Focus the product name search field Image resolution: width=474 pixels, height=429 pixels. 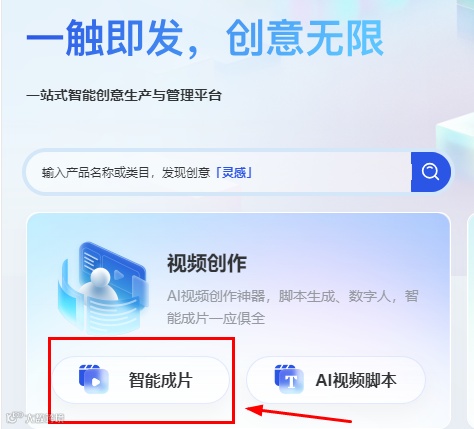pyautogui.click(x=217, y=172)
